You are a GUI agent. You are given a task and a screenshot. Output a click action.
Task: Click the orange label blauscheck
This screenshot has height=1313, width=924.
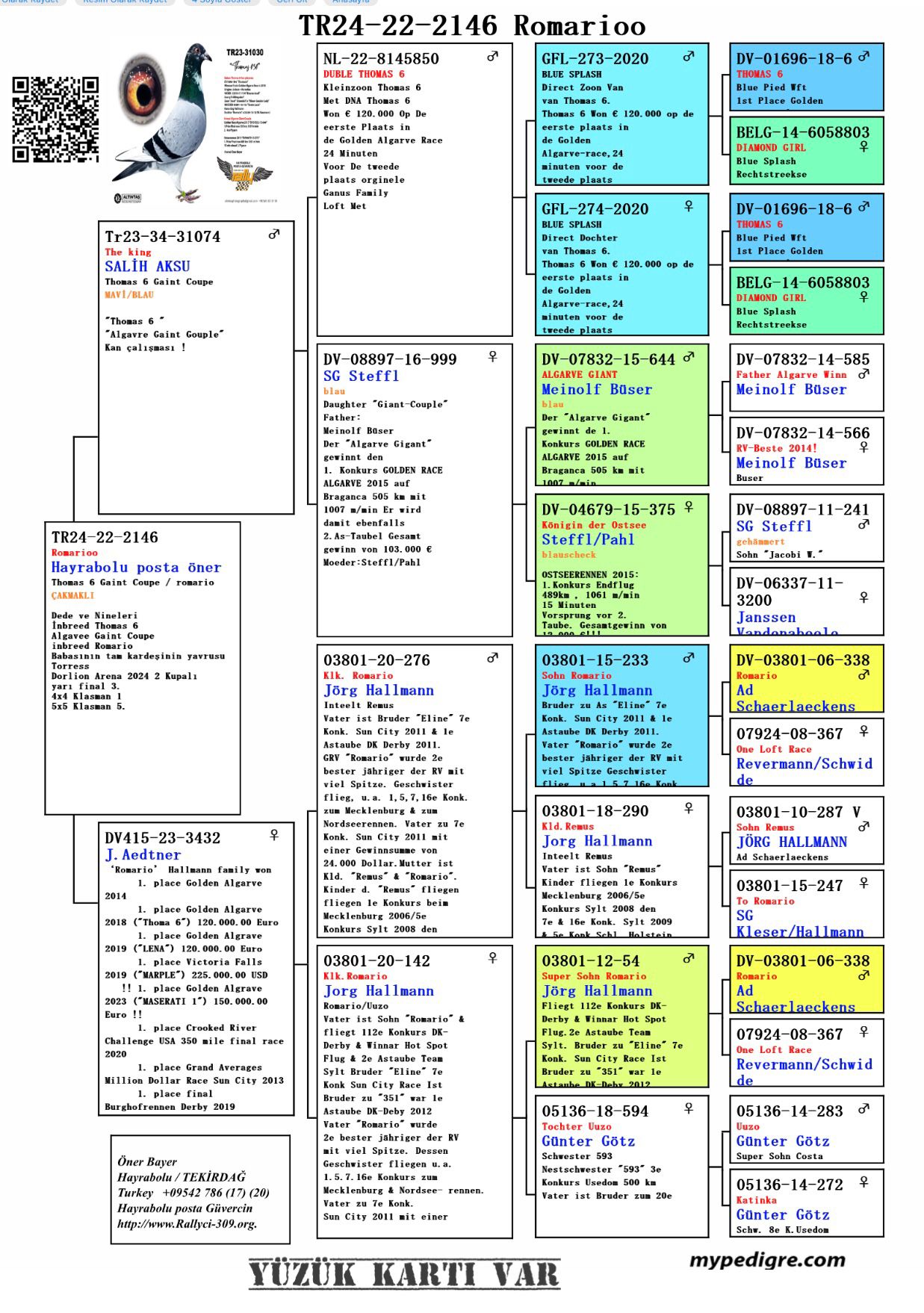569,556
